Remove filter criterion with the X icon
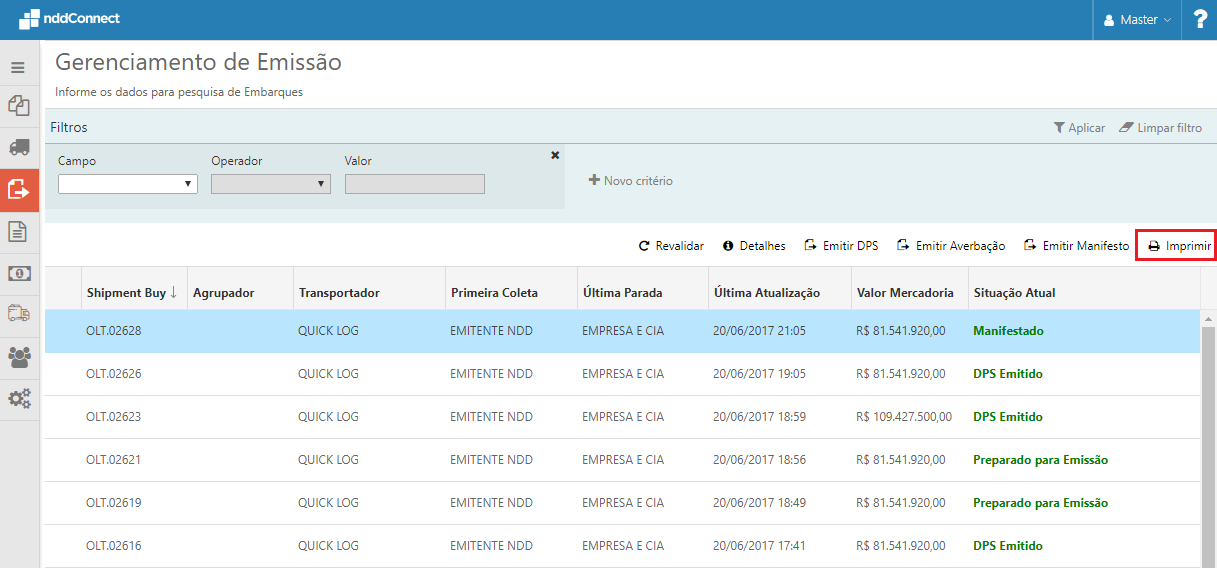 point(555,155)
